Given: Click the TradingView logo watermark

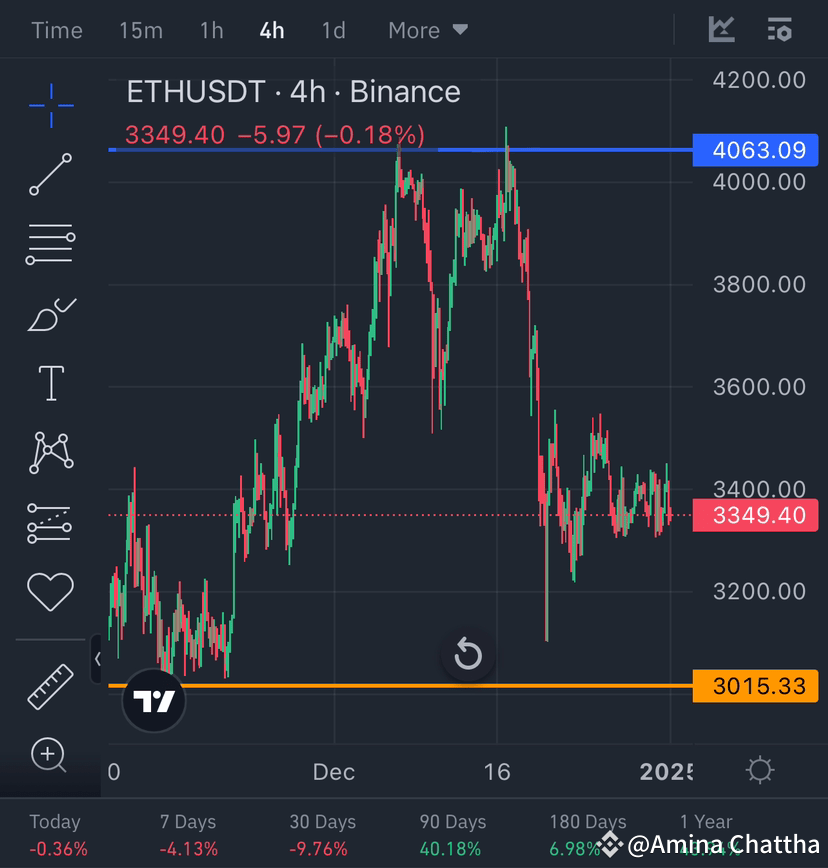Looking at the screenshot, I should coord(153,701).
